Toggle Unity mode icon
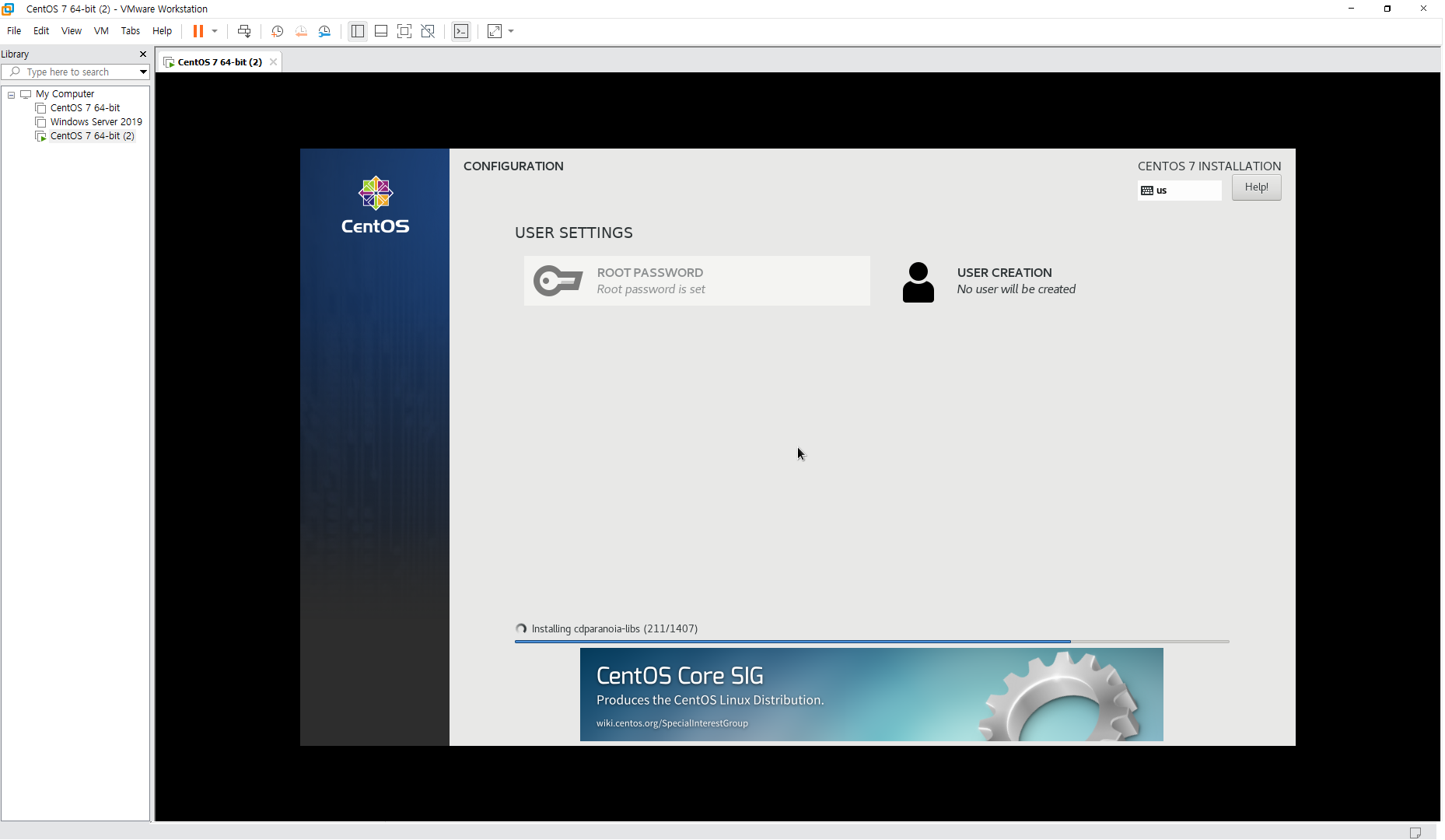 pos(428,31)
